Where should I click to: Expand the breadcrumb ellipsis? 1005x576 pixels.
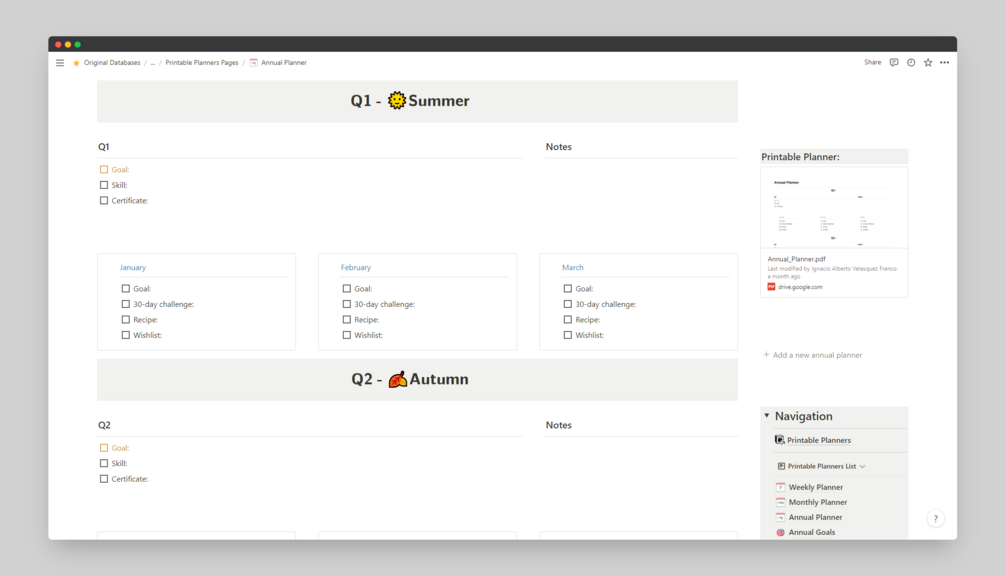(153, 63)
